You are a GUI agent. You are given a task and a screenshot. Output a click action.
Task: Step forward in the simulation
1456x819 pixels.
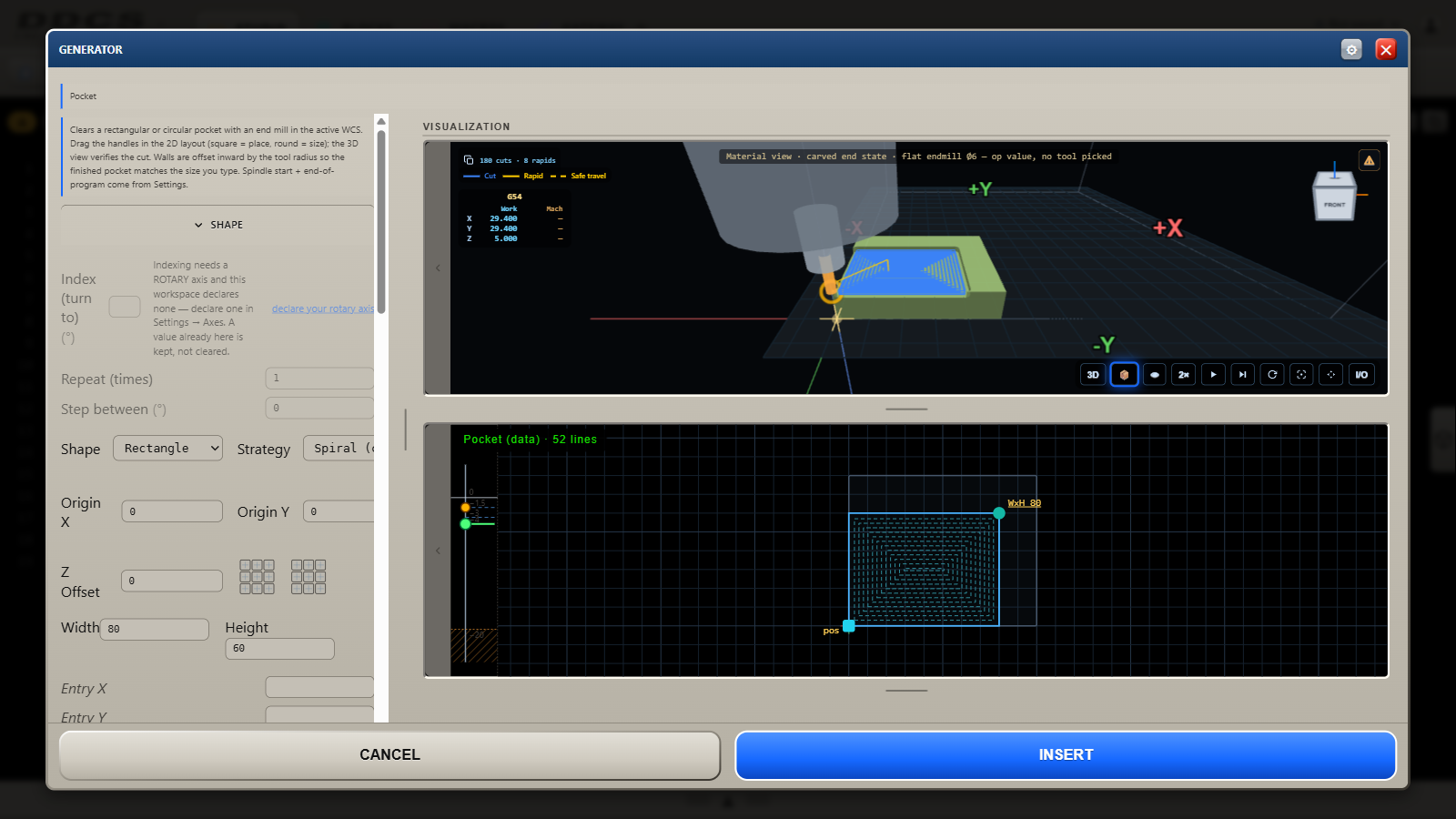[1242, 374]
